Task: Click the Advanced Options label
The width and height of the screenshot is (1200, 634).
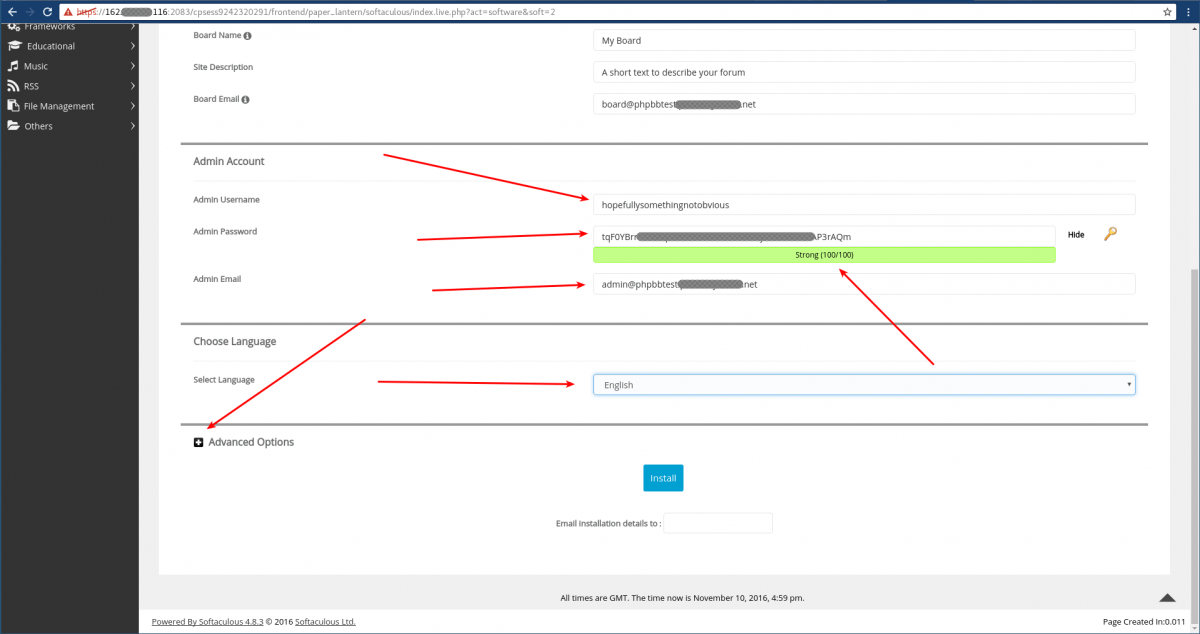Action: [251, 442]
